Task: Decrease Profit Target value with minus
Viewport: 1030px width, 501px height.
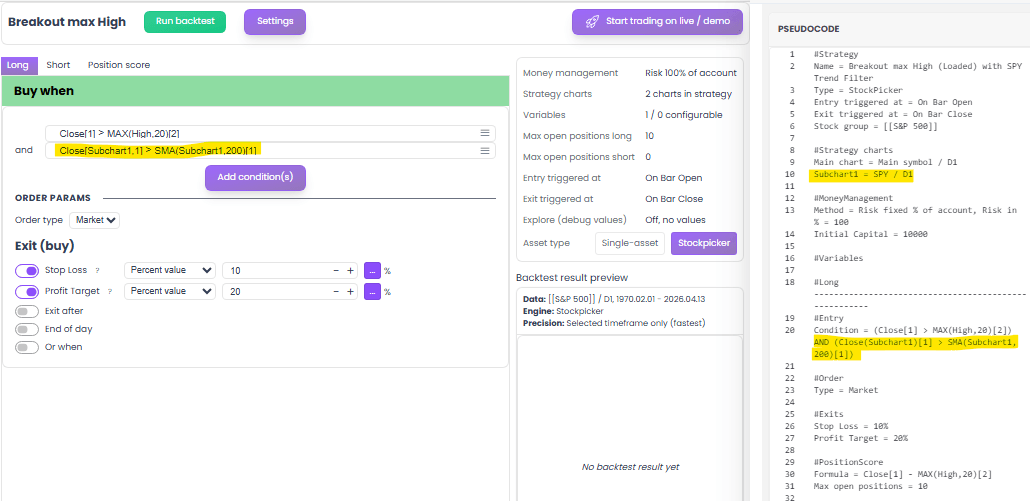Action: pyautogui.click(x=336, y=291)
